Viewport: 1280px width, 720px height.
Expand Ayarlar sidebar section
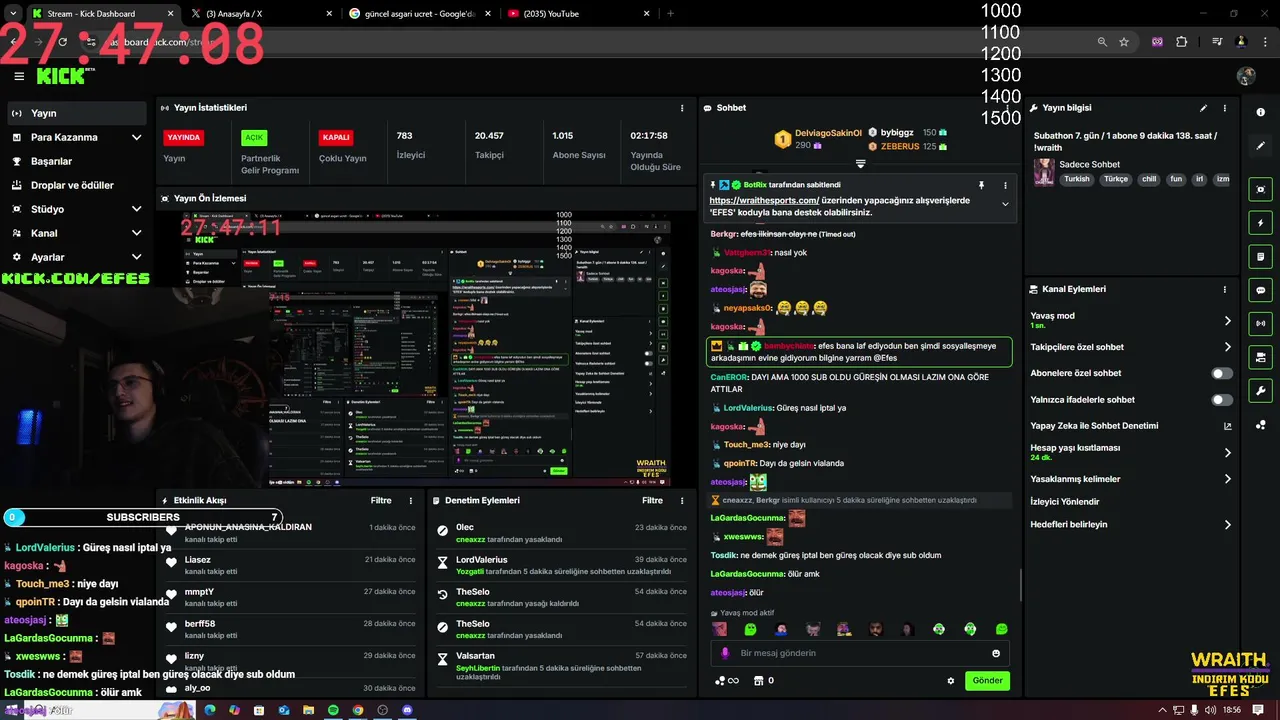[x=136, y=257]
